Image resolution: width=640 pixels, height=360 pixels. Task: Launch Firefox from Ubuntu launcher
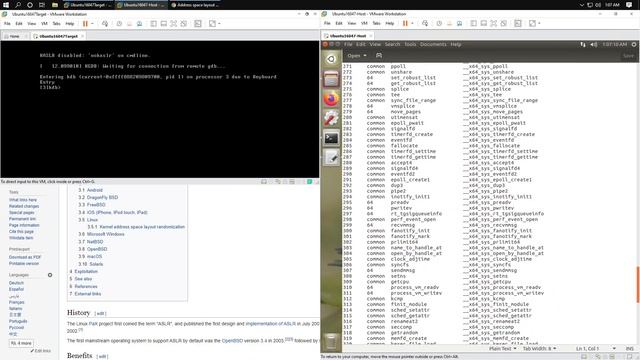331,98
